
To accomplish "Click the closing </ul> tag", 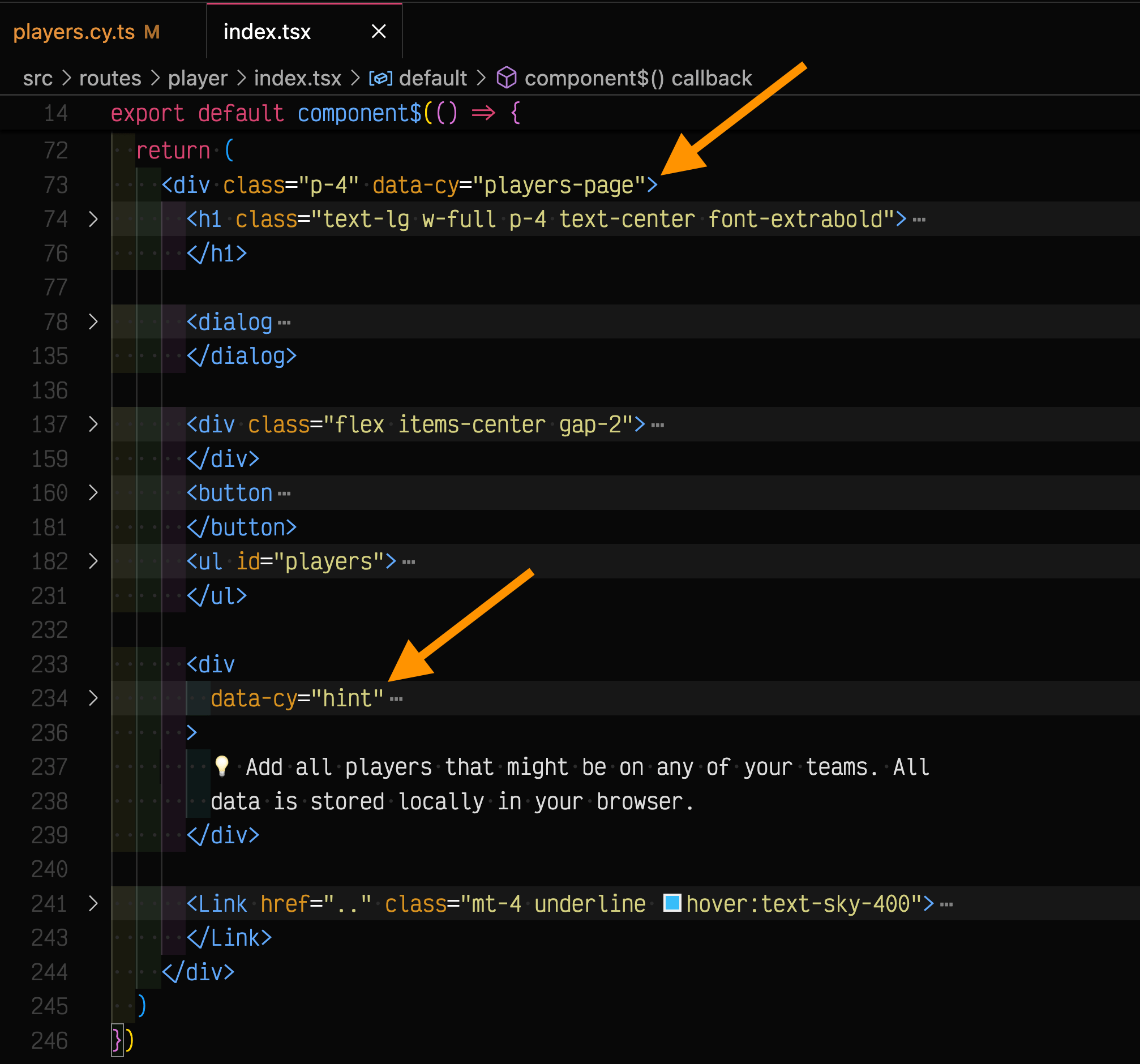I will (x=217, y=595).
